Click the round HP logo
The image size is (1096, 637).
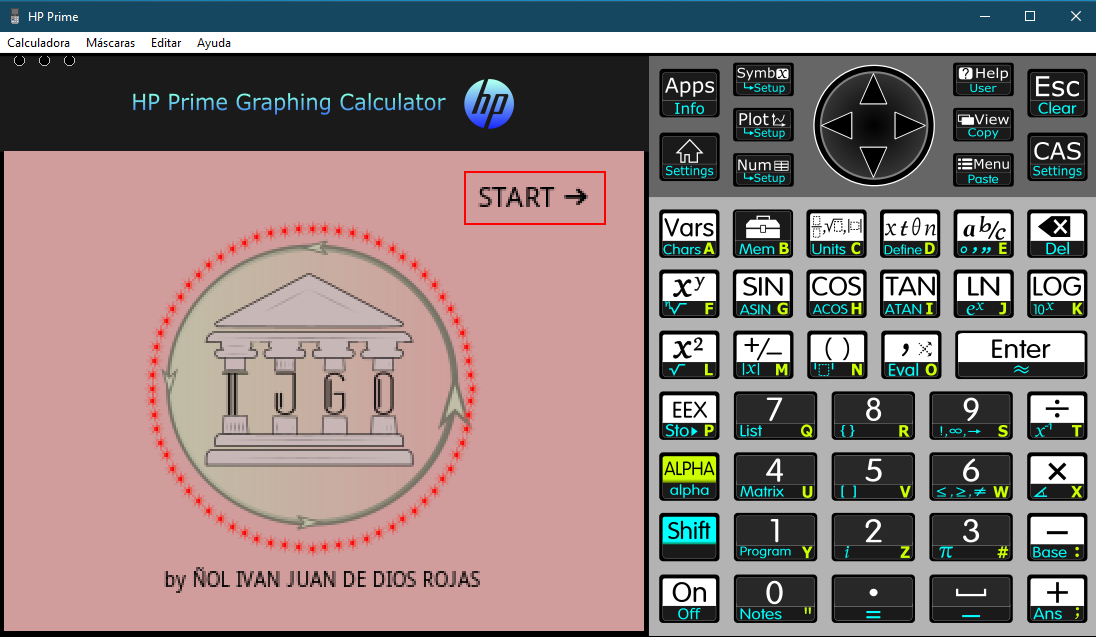point(489,104)
